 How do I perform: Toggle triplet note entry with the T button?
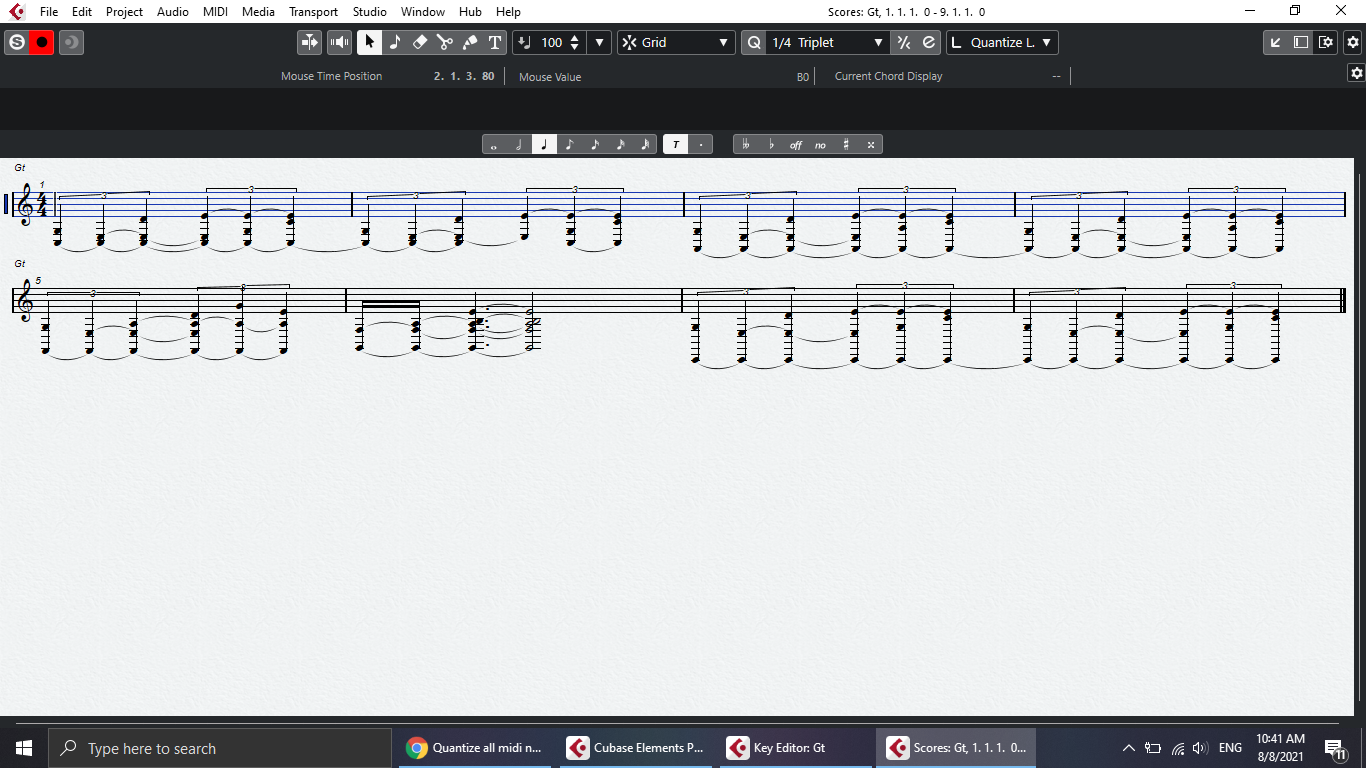tap(675, 144)
